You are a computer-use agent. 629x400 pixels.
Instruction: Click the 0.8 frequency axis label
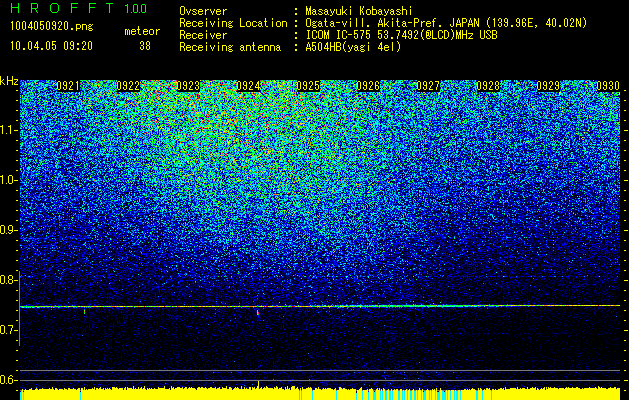click(x=7, y=280)
